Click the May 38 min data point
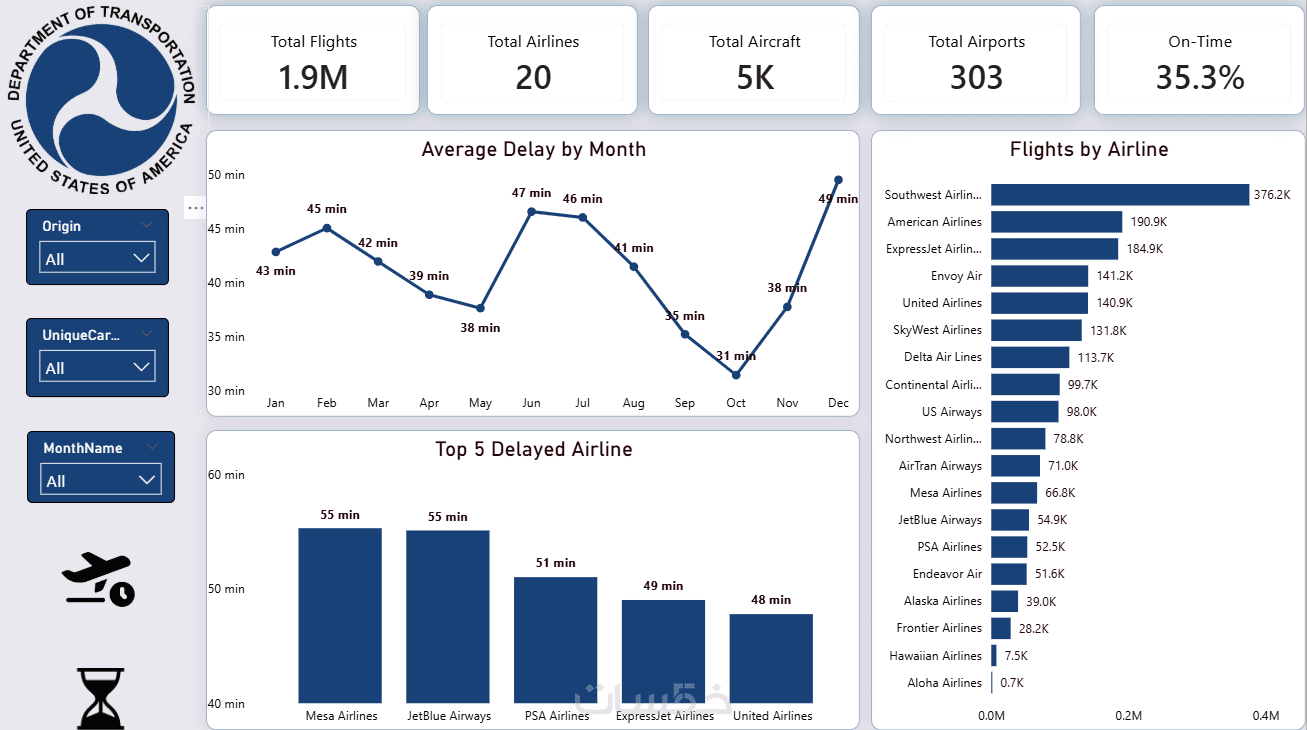 [x=480, y=308]
